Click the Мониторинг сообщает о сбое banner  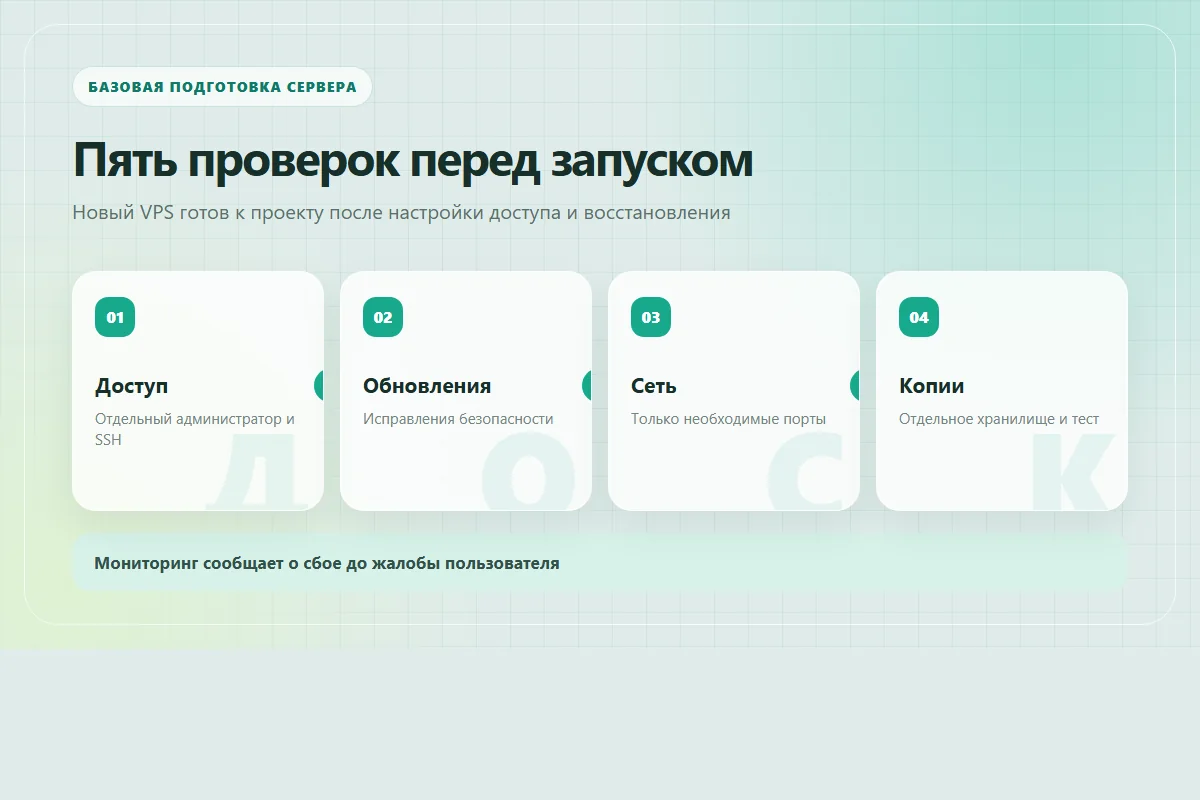pyautogui.click(x=600, y=563)
